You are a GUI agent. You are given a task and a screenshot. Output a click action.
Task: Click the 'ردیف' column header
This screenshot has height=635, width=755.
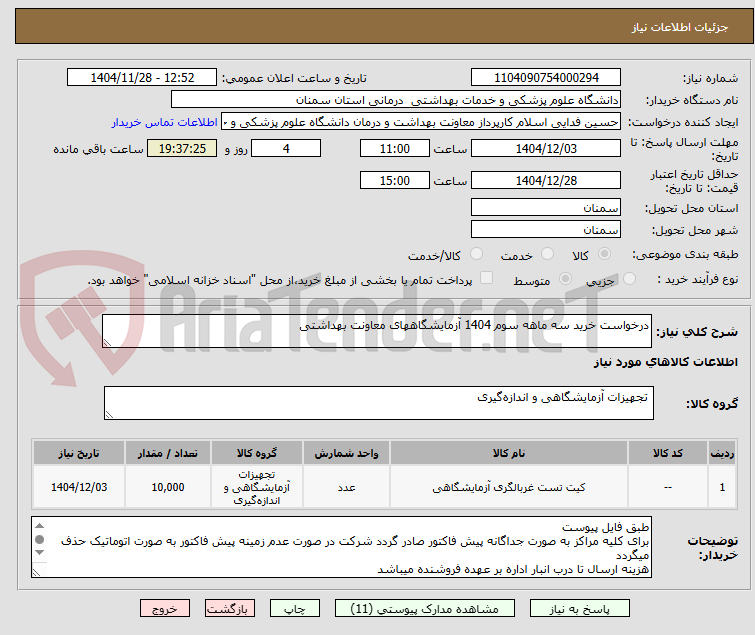pos(722,453)
